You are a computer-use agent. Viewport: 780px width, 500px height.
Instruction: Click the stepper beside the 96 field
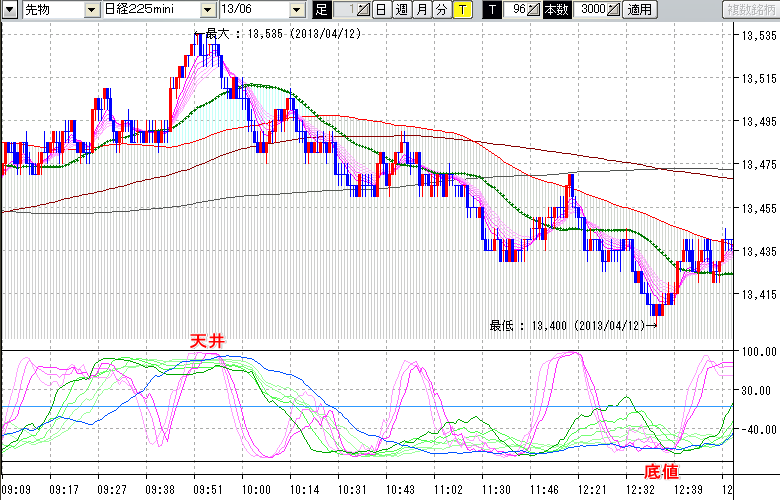pos(535,10)
